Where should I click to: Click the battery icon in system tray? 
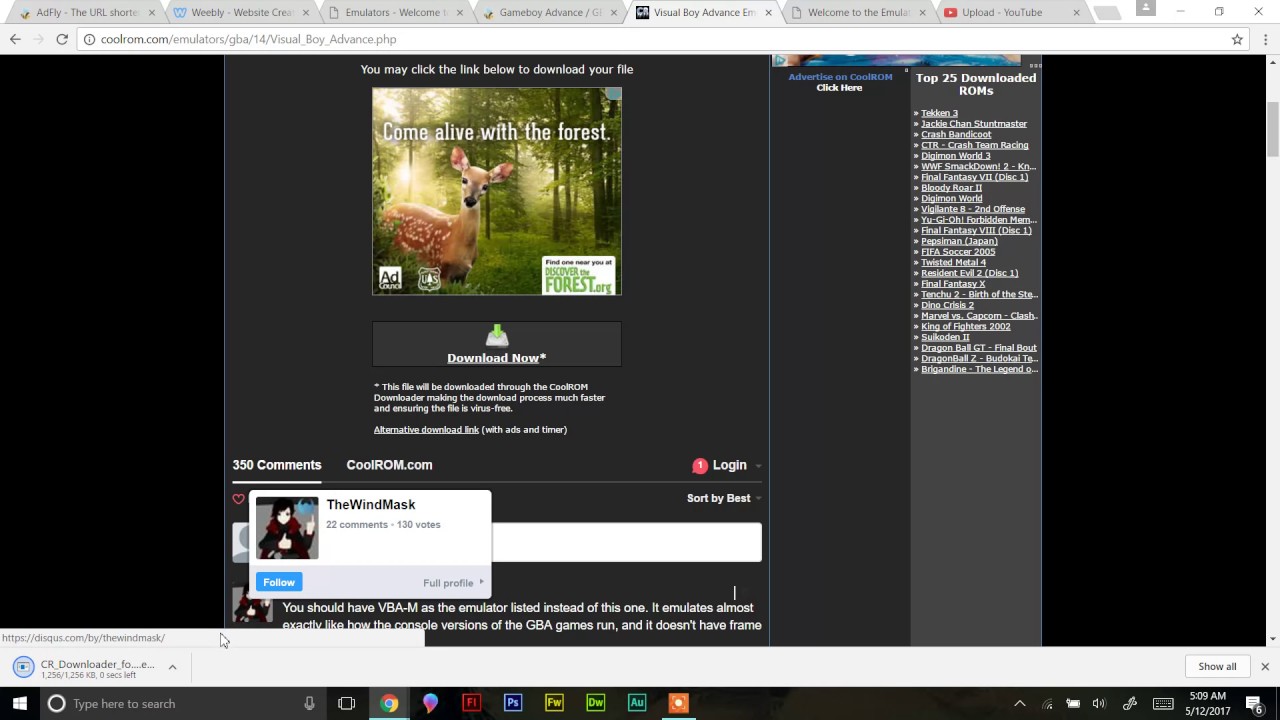click(1073, 703)
